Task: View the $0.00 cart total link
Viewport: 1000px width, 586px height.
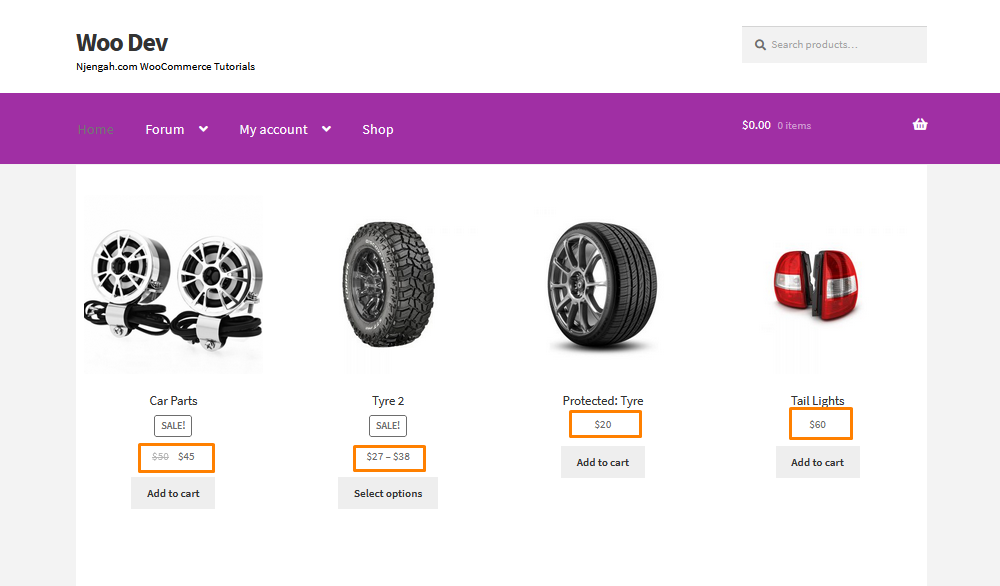Action: click(x=756, y=125)
